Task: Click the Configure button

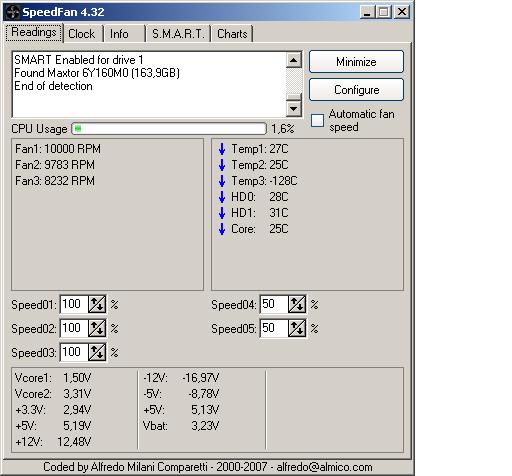Action: (356, 90)
